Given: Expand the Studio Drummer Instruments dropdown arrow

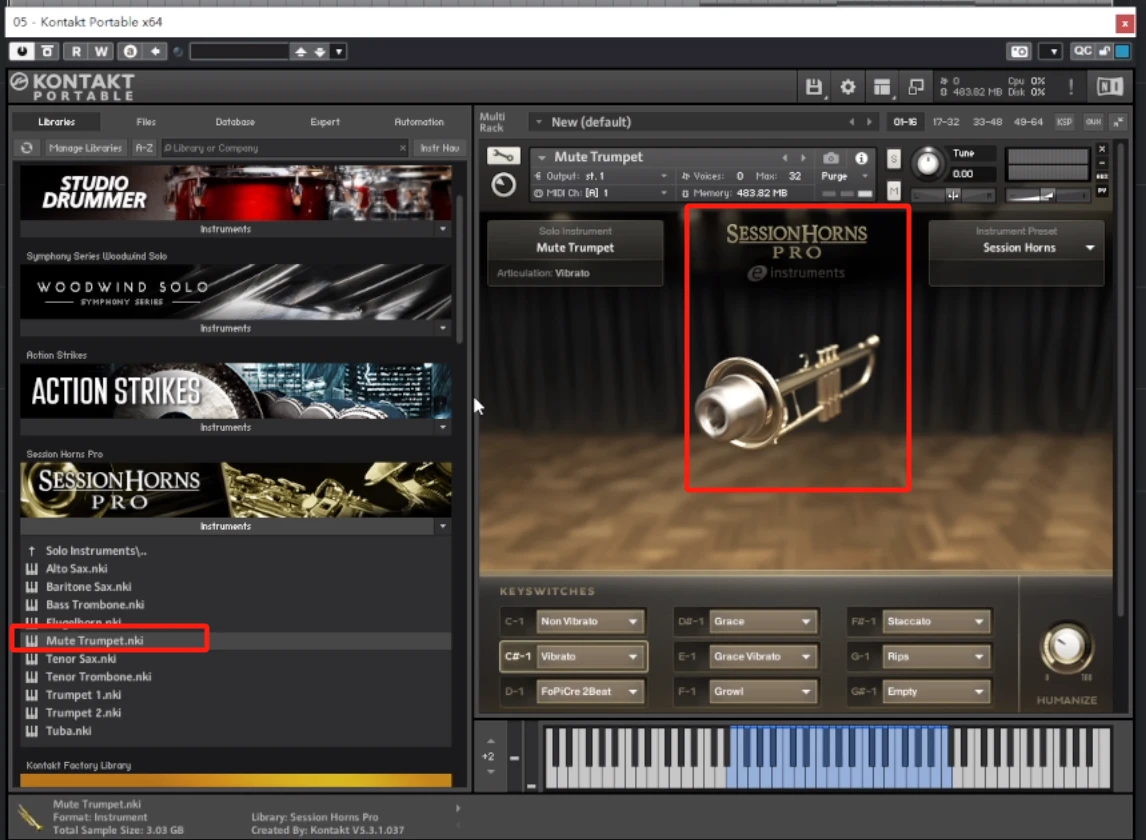Looking at the screenshot, I should (443, 230).
